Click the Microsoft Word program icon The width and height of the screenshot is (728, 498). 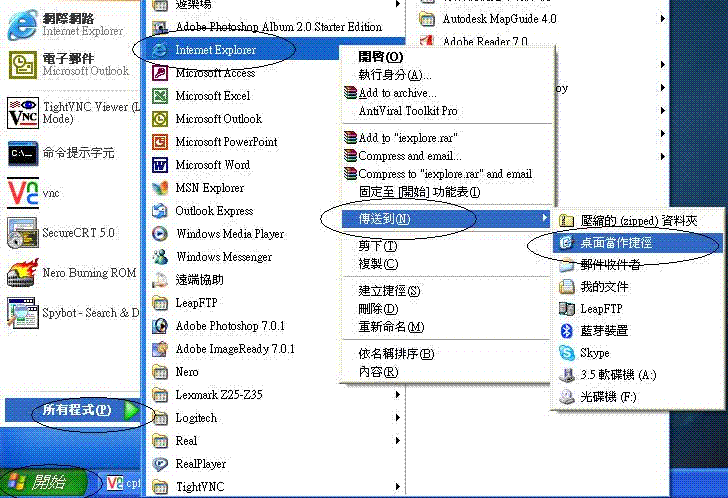pyautogui.click(x=159, y=165)
